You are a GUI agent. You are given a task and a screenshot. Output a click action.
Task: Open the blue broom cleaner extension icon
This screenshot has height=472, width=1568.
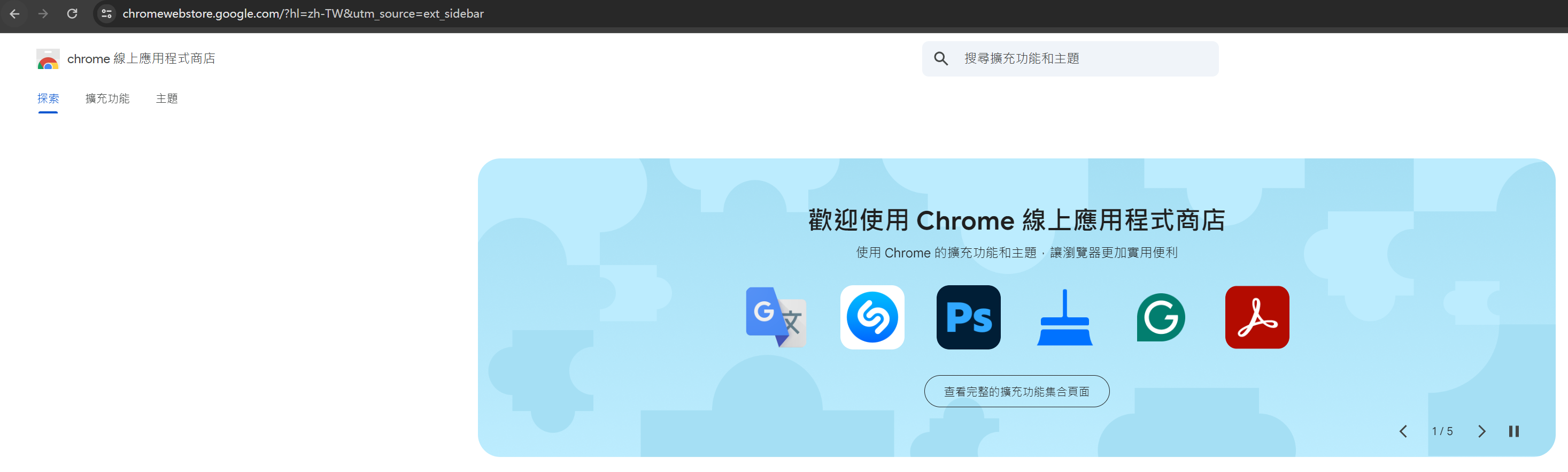(1064, 317)
